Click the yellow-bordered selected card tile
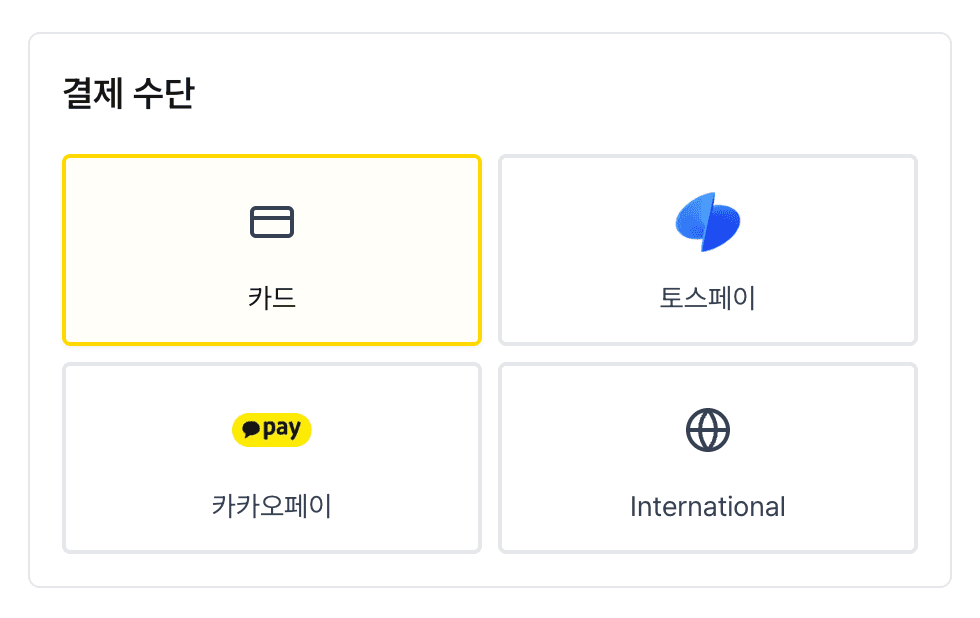The width and height of the screenshot is (980, 618). pos(271,250)
